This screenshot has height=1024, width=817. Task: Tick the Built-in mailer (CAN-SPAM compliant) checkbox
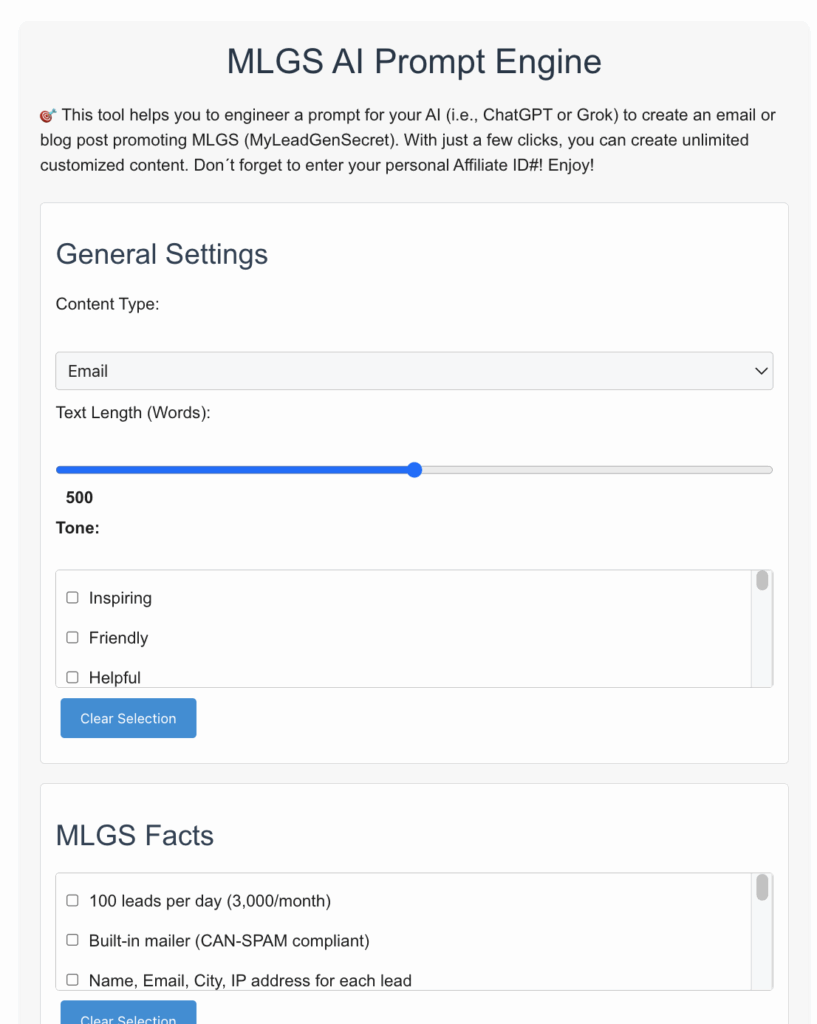tap(72, 940)
